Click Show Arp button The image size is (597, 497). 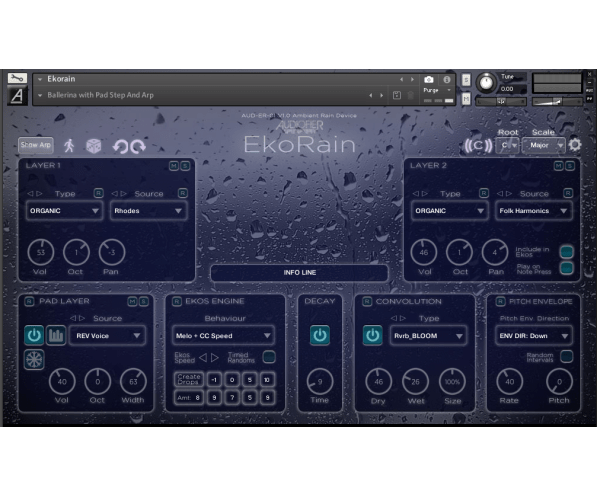tap(35, 145)
